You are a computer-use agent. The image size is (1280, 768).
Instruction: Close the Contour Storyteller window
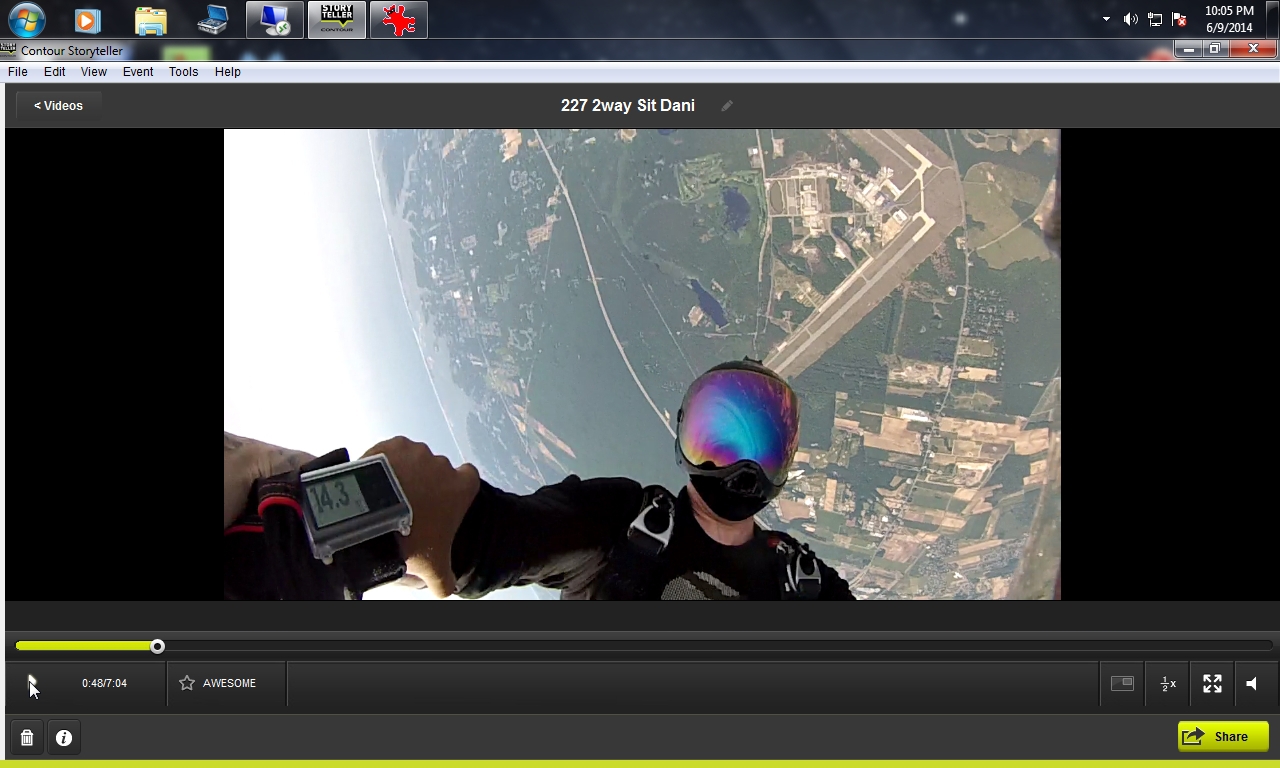pyautogui.click(x=1252, y=49)
